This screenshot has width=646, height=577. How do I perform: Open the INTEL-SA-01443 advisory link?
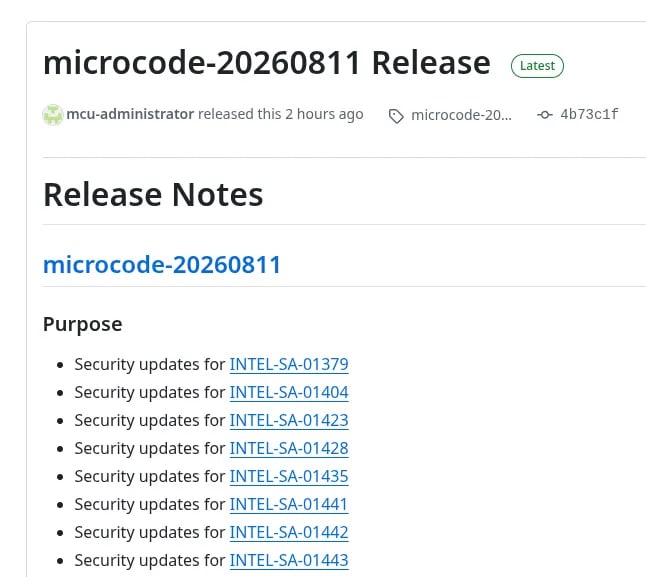289,561
